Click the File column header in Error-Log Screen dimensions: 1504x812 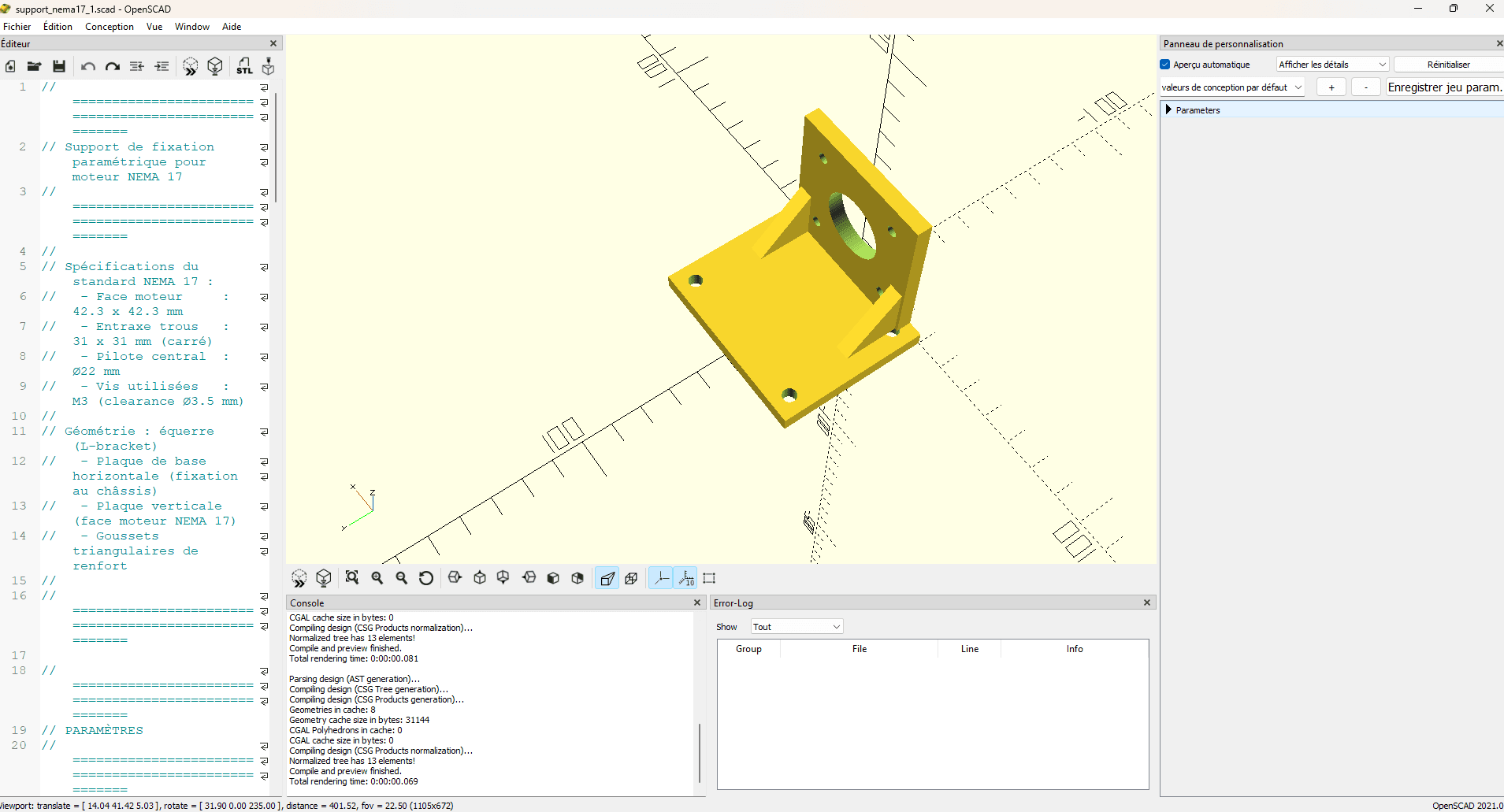coord(859,649)
